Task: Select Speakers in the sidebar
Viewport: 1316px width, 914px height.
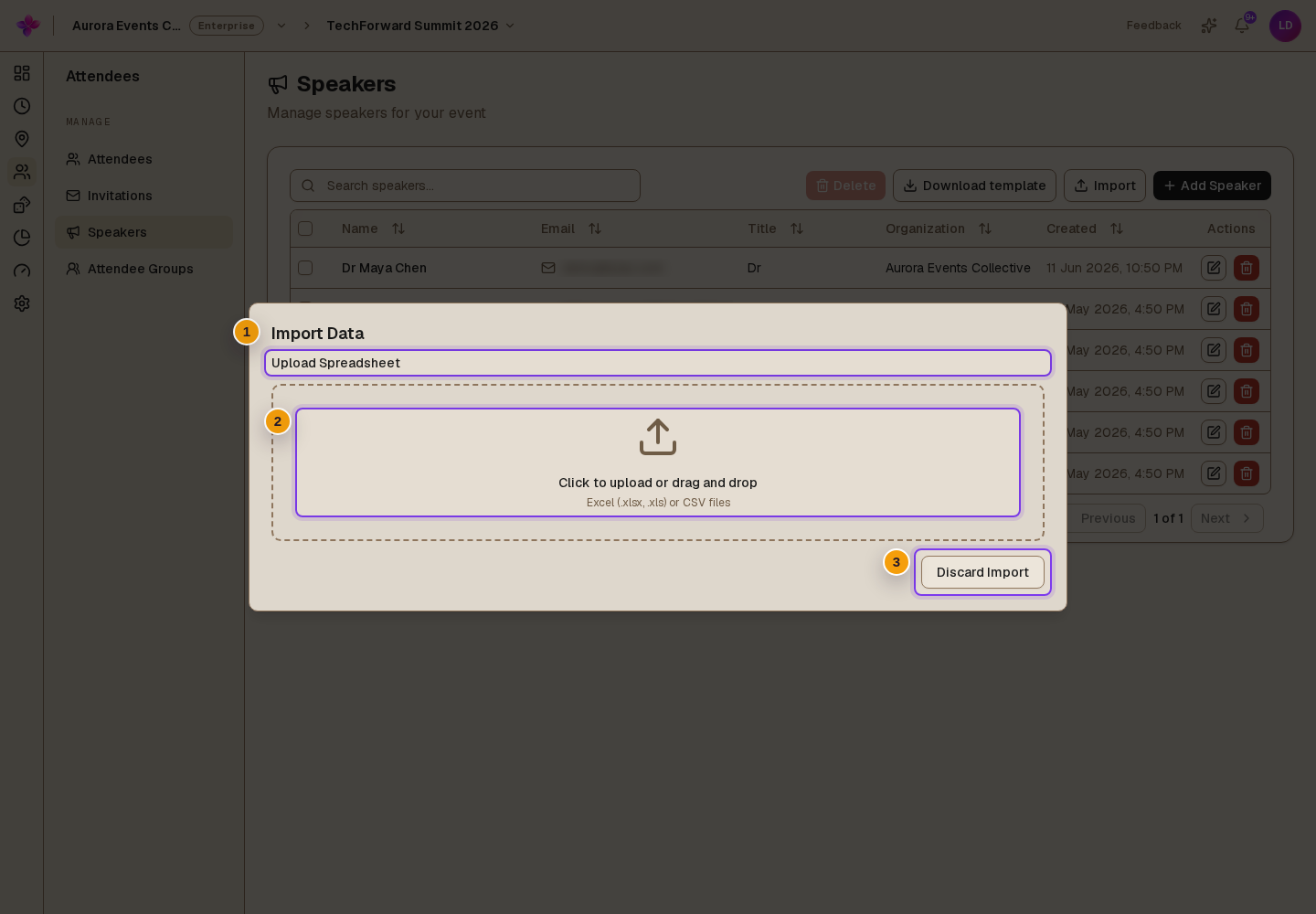Action: point(143,232)
